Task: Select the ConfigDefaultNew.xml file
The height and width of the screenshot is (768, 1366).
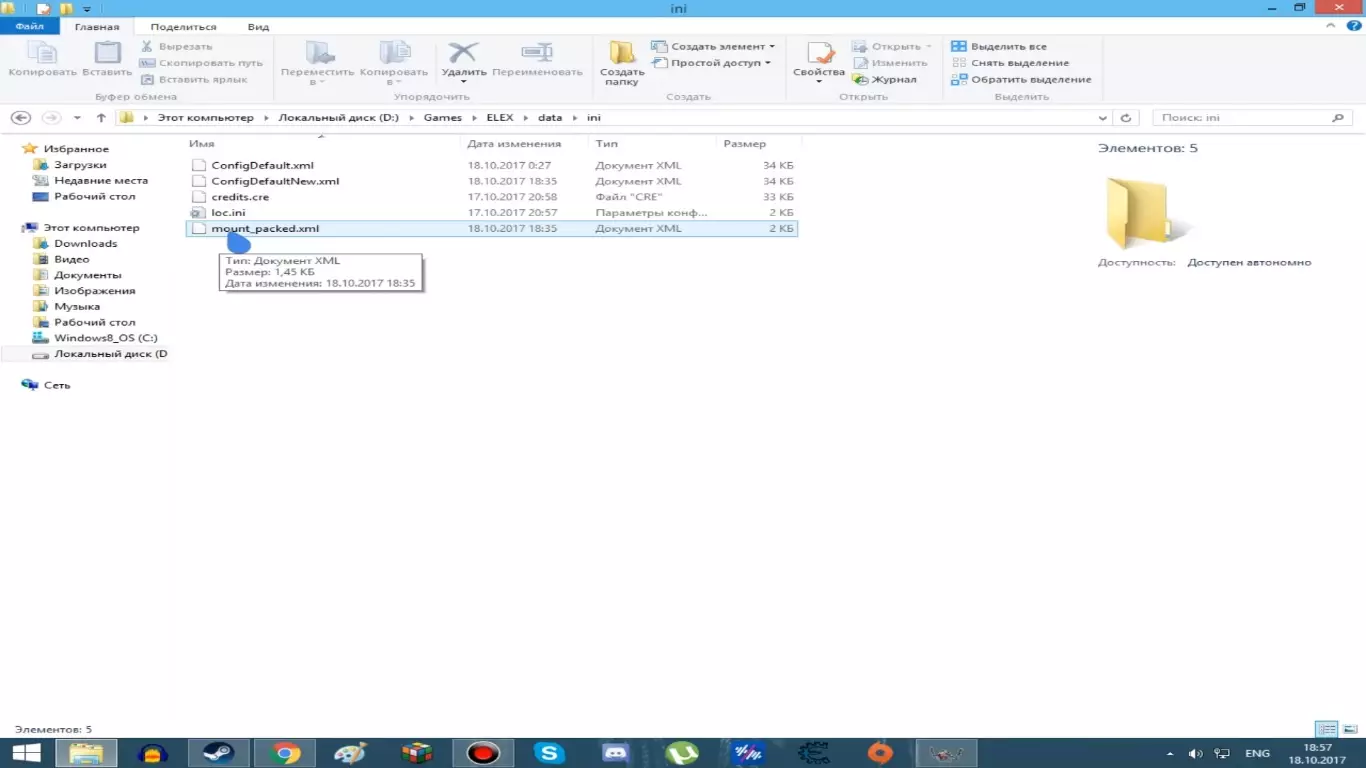Action: [492, 181]
